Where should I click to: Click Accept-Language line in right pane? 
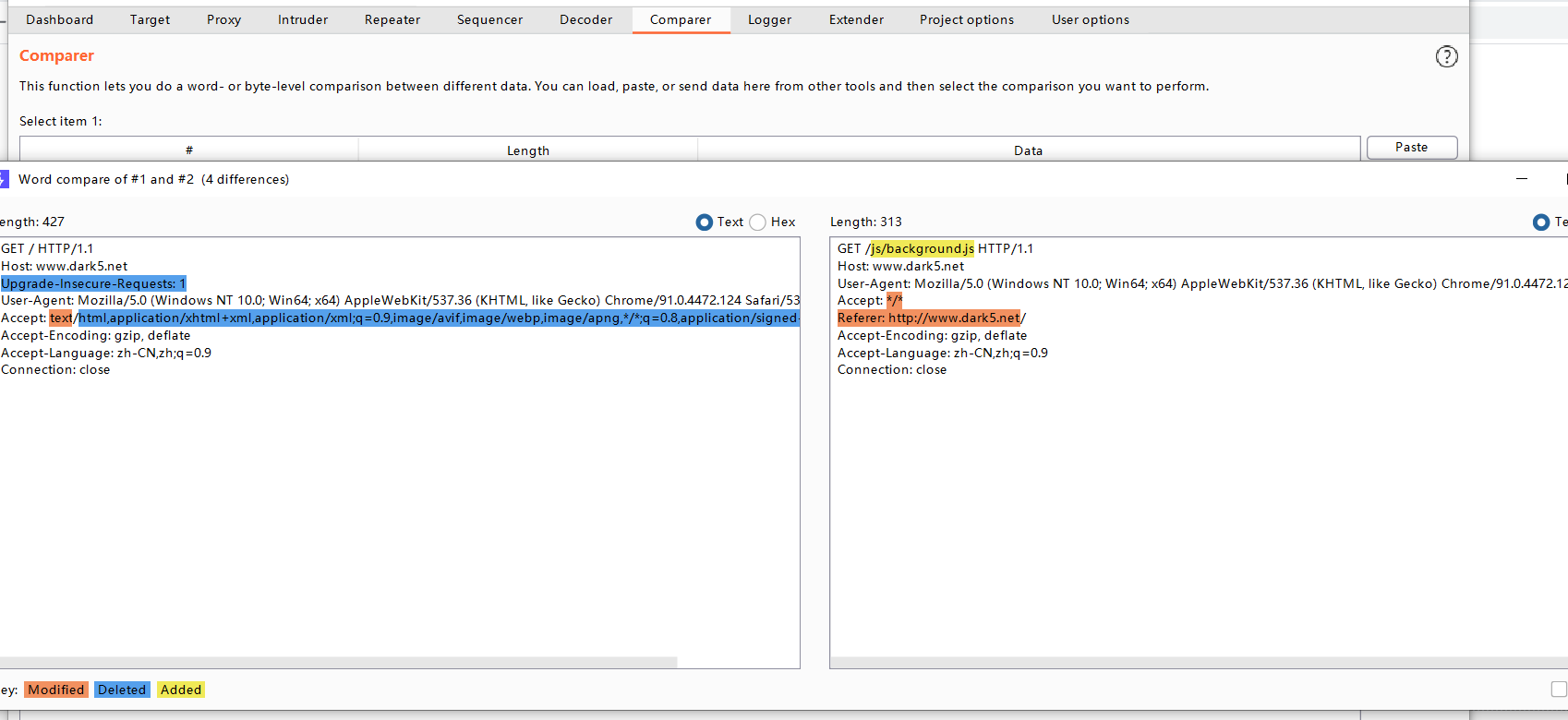click(x=943, y=353)
